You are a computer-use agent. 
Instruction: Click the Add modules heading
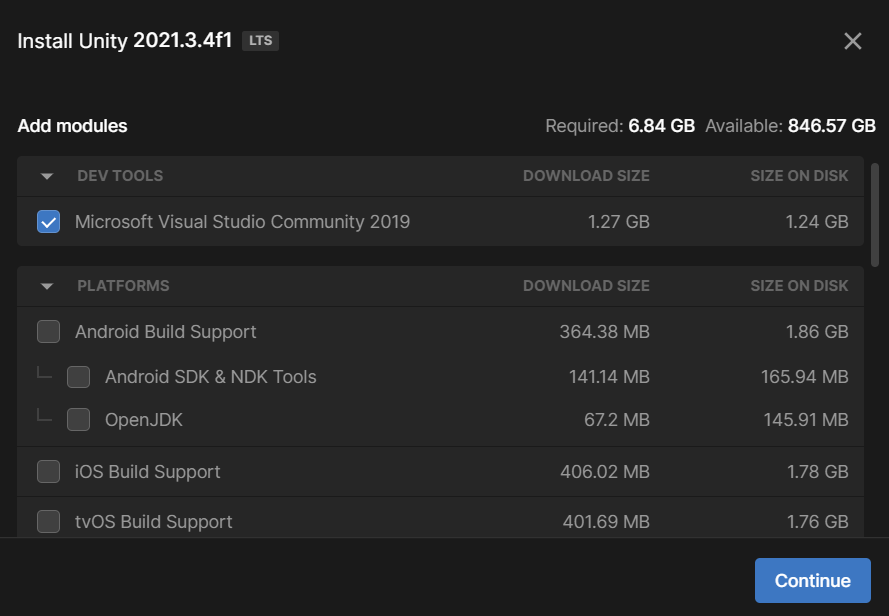(x=72, y=126)
